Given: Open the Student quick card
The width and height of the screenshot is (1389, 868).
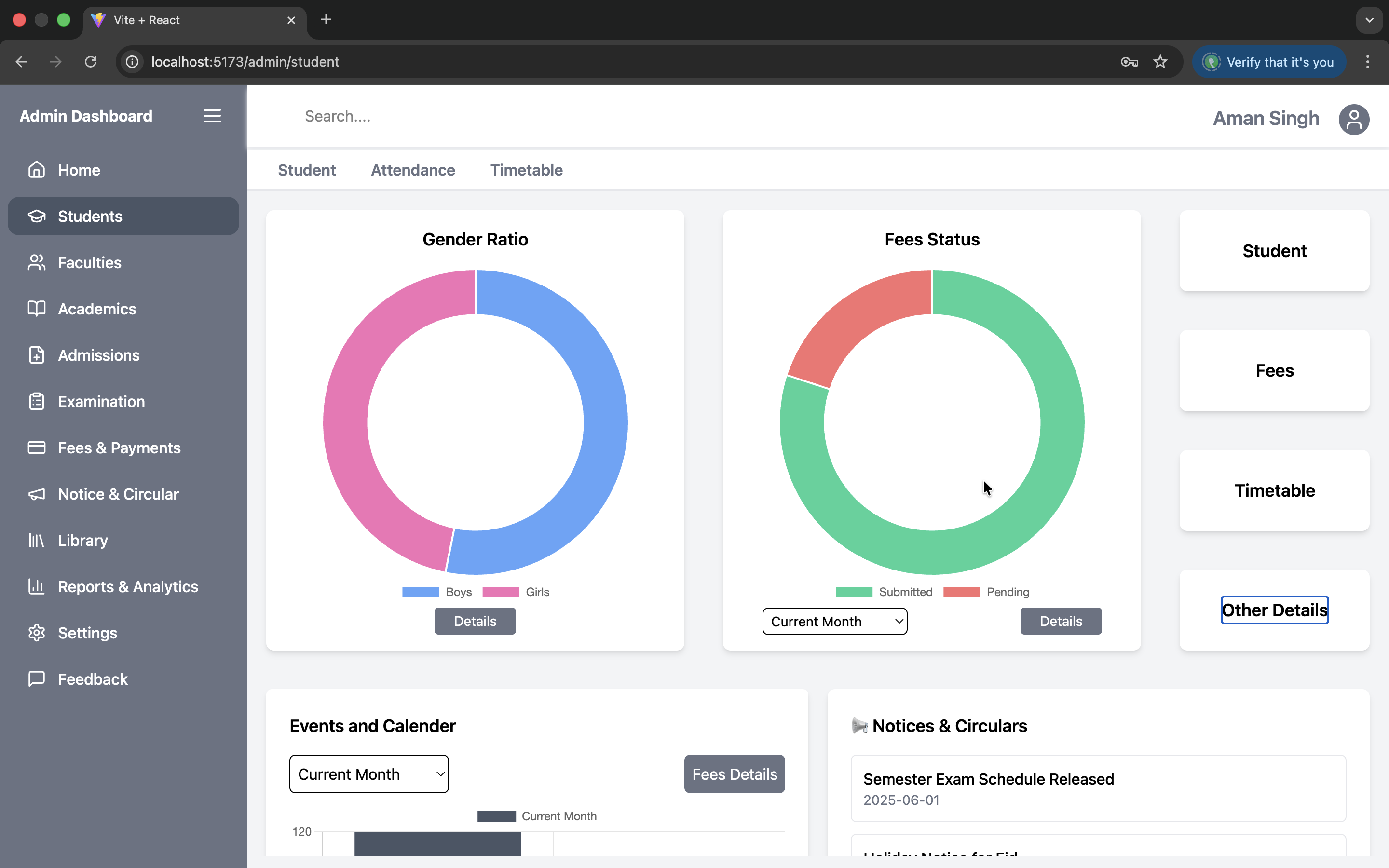Looking at the screenshot, I should (x=1274, y=251).
